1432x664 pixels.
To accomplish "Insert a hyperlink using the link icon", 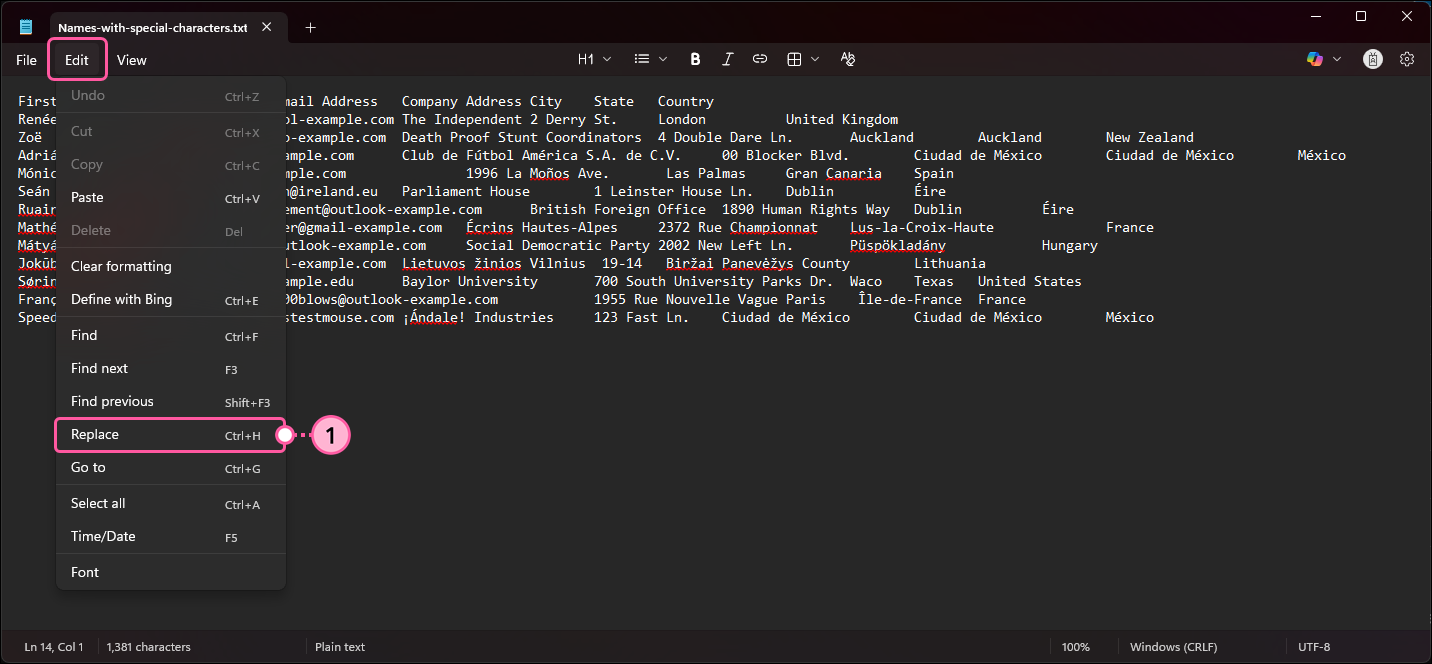I will point(759,58).
